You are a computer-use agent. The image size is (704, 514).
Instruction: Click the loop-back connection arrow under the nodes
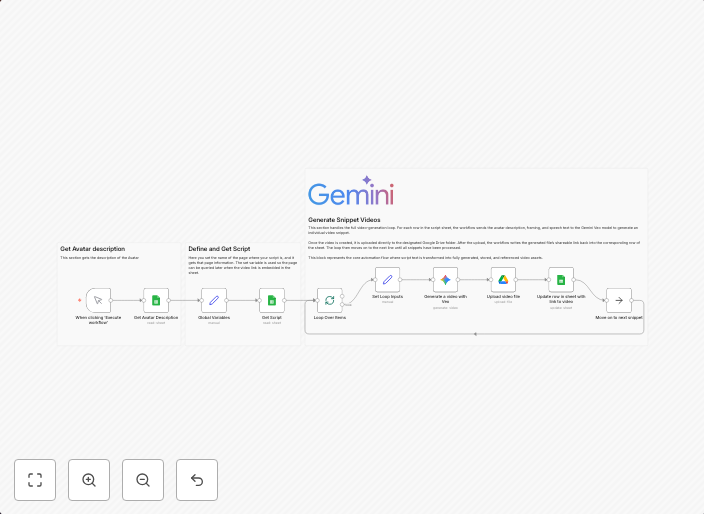pyautogui.click(x=475, y=334)
